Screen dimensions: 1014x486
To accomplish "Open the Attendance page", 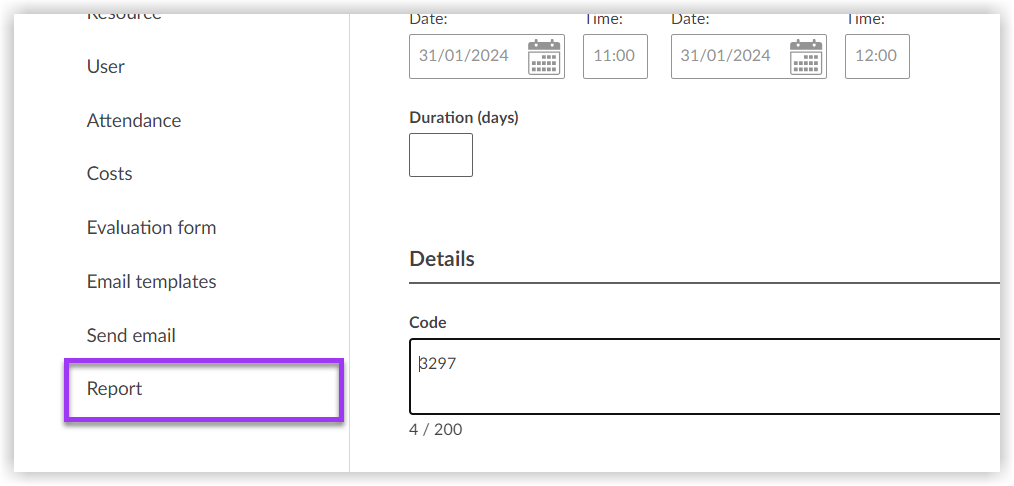I will [134, 121].
